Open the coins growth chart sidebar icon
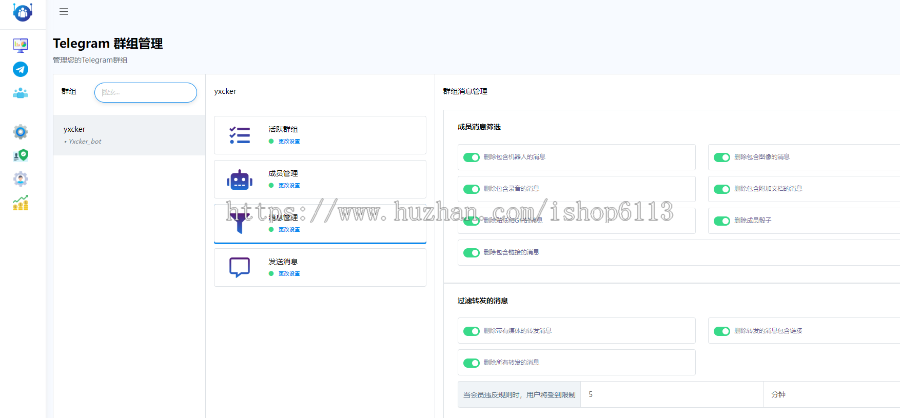Image resolution: width=900 pixels, height=418 pixels. (x=21, y=203)
